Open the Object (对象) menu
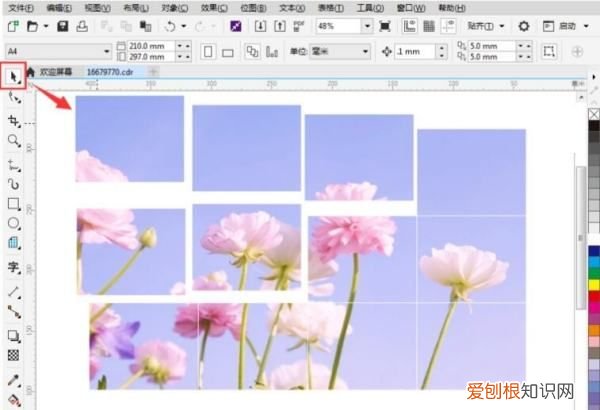Viewport: 600px width, 410px height. click(x=175, y=8)
